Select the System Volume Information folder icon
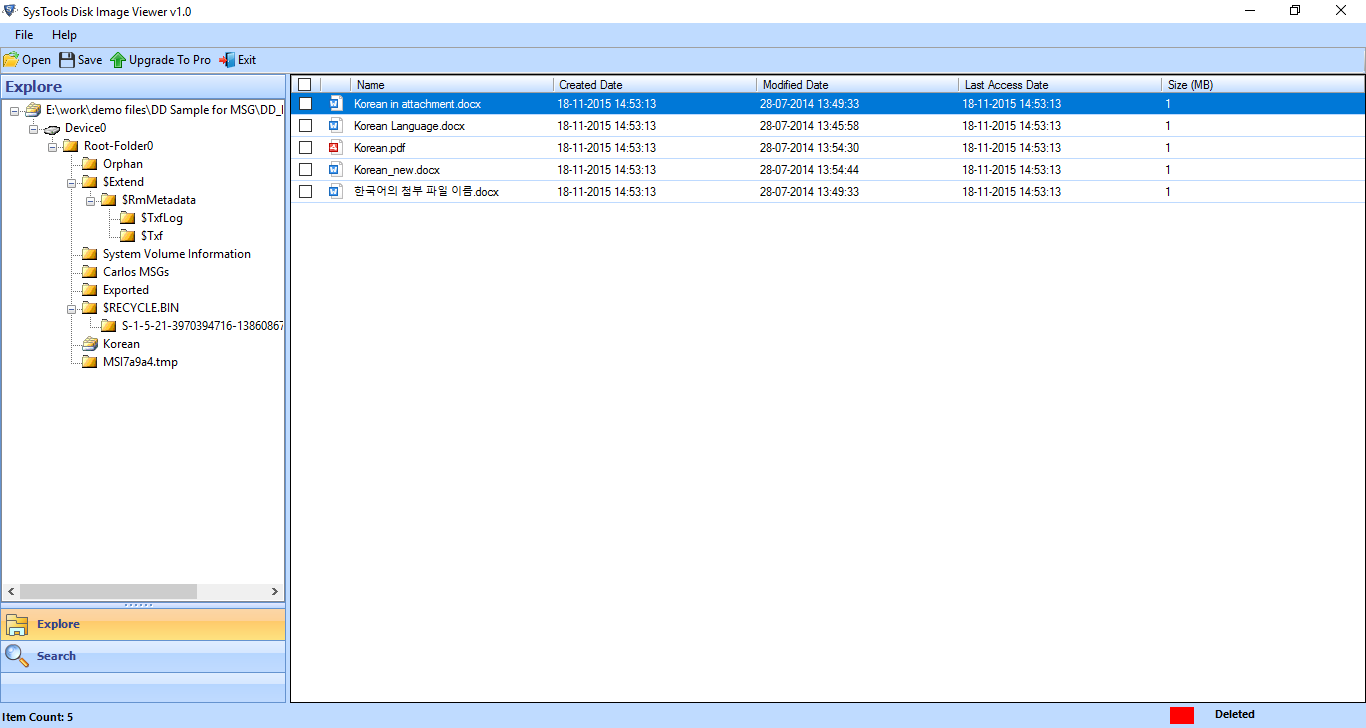Viewport: 1366px width, 728px height. [x=90, y=254]
